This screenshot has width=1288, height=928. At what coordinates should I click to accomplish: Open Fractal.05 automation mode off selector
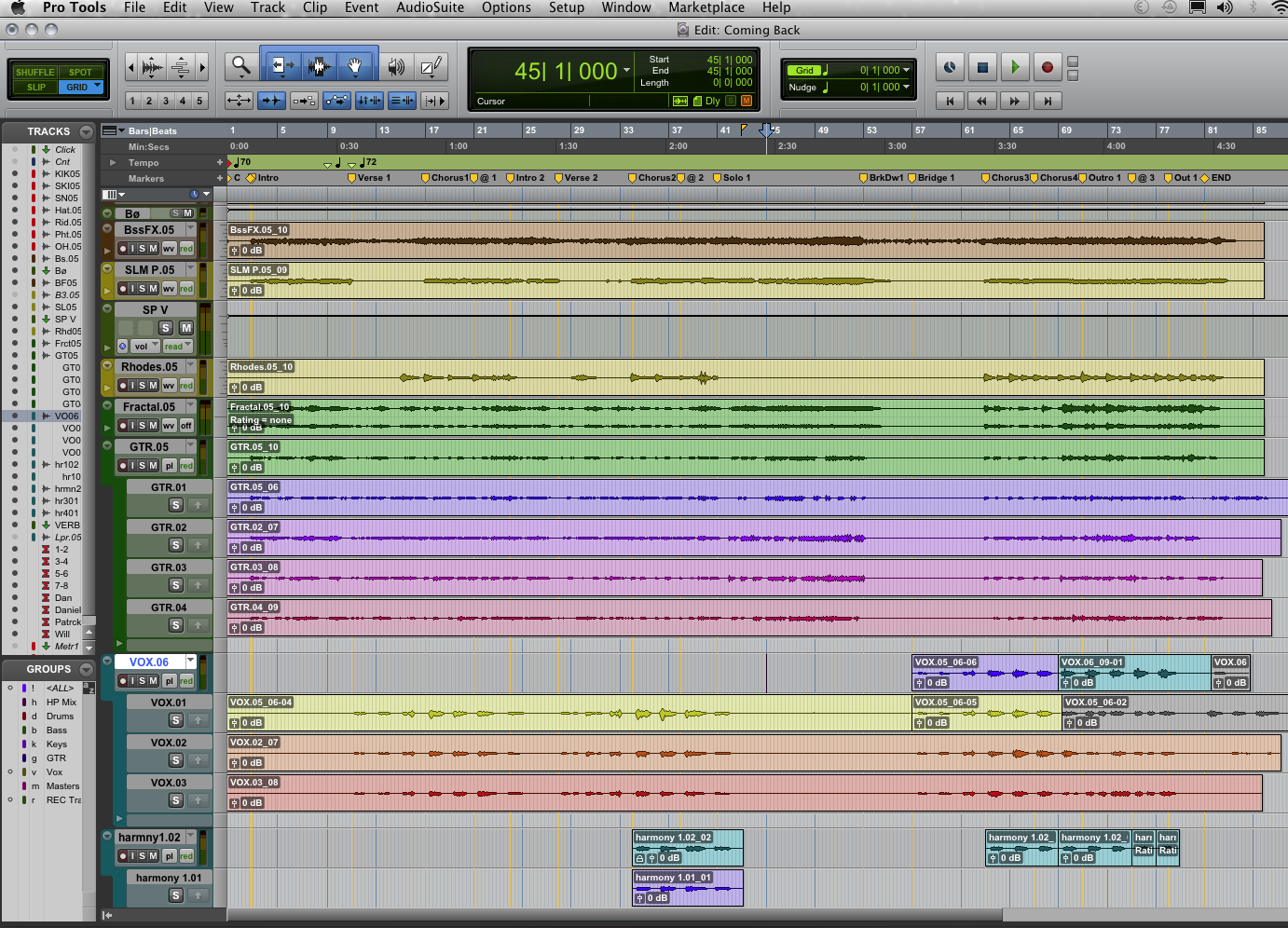point(186,426)
